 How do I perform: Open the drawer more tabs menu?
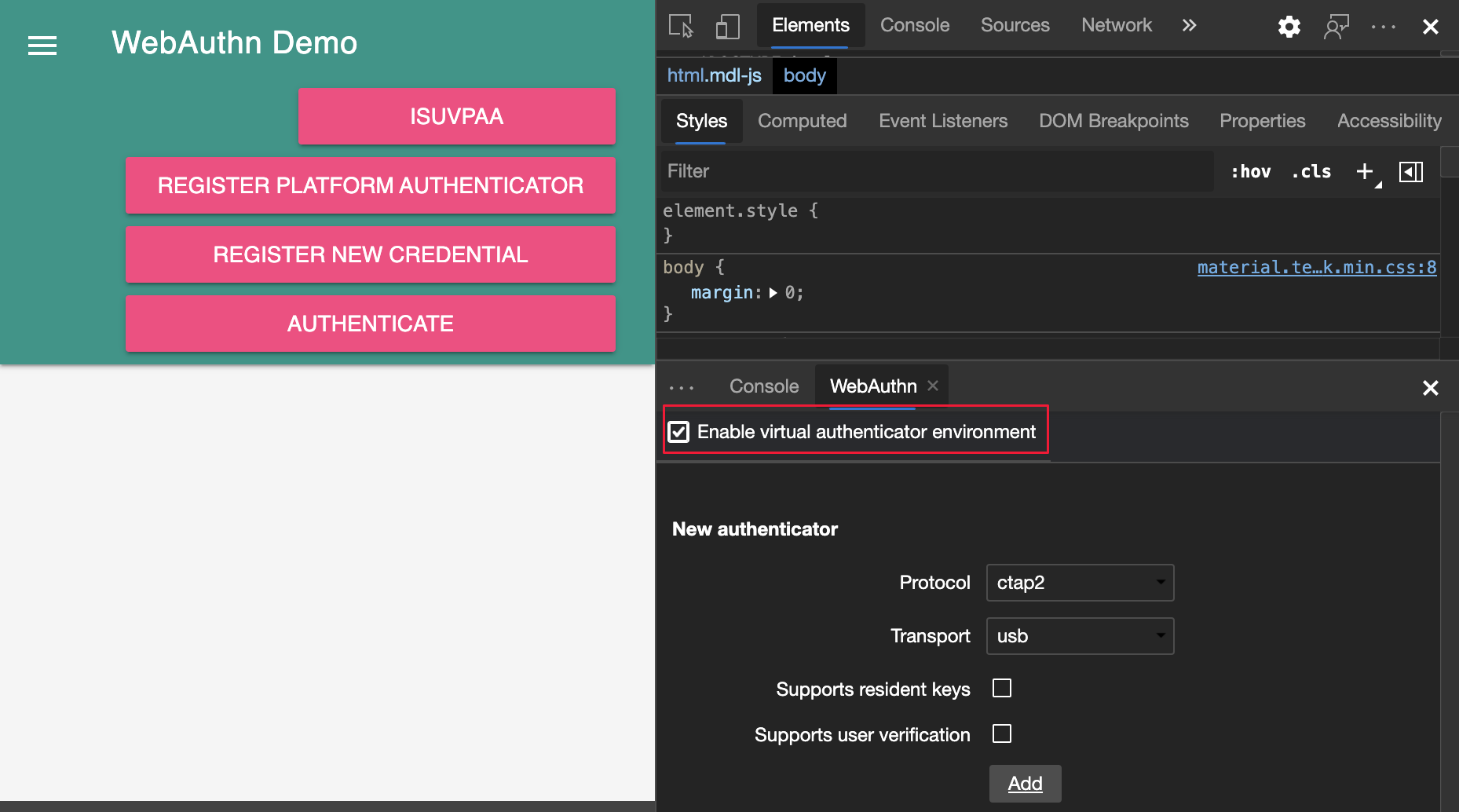(682, 386)
